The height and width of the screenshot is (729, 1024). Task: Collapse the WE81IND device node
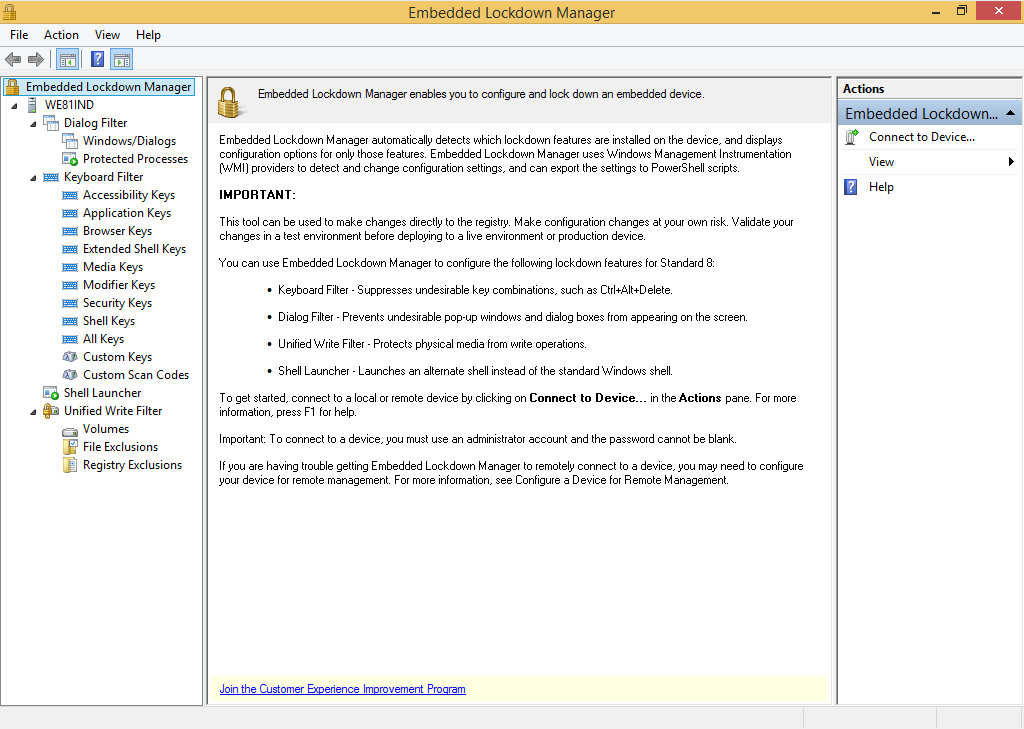pos(14,105)
